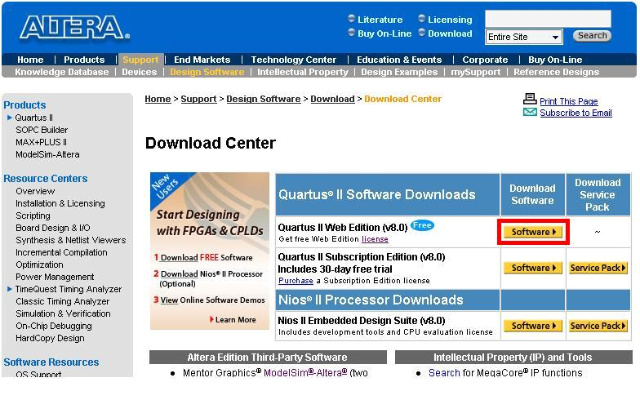Open Power Management sidebar link
640x418 pixels.
click(x=55, y=277)
